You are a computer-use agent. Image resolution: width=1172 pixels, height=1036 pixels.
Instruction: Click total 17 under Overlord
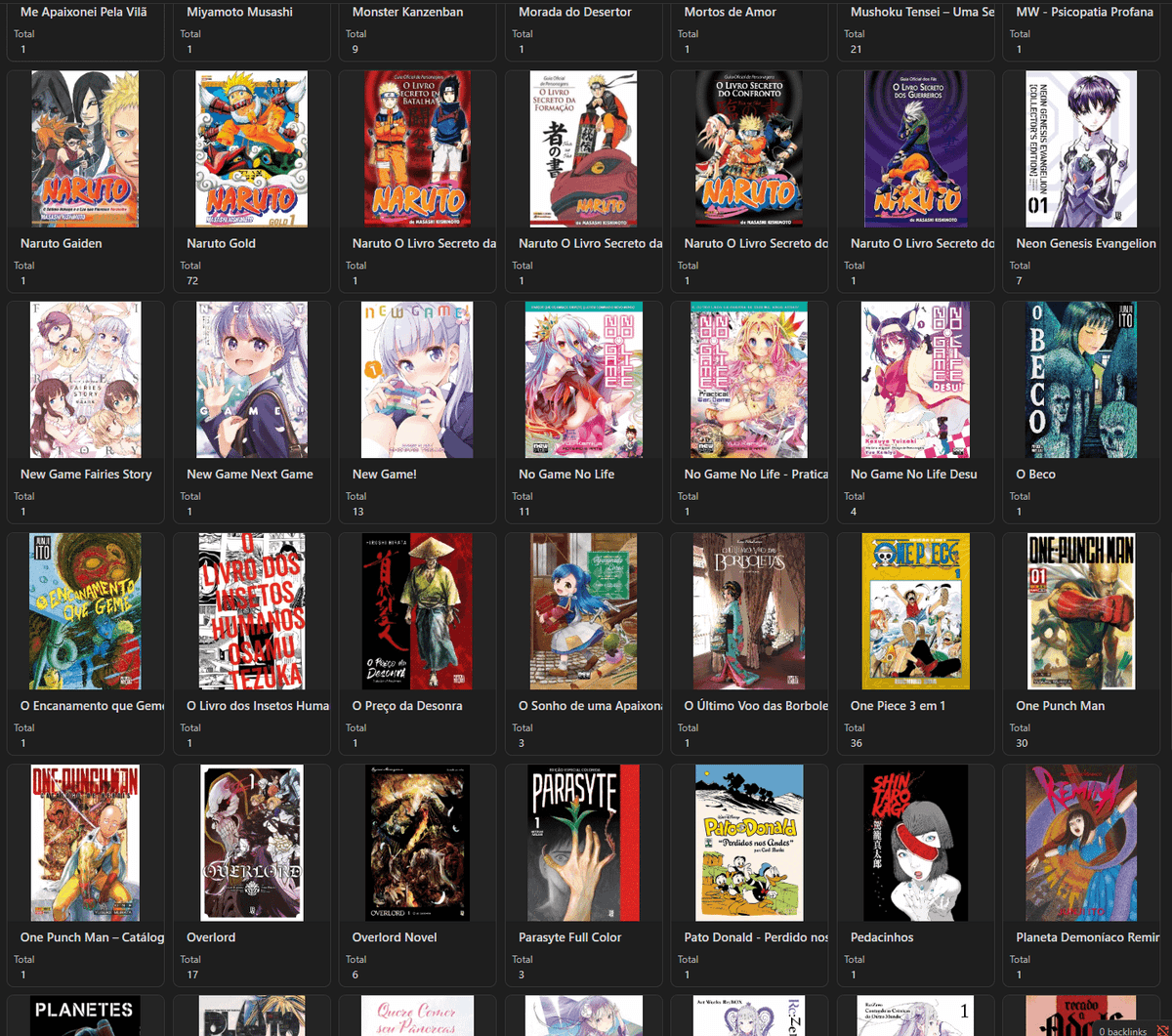[x=192, y=974]
